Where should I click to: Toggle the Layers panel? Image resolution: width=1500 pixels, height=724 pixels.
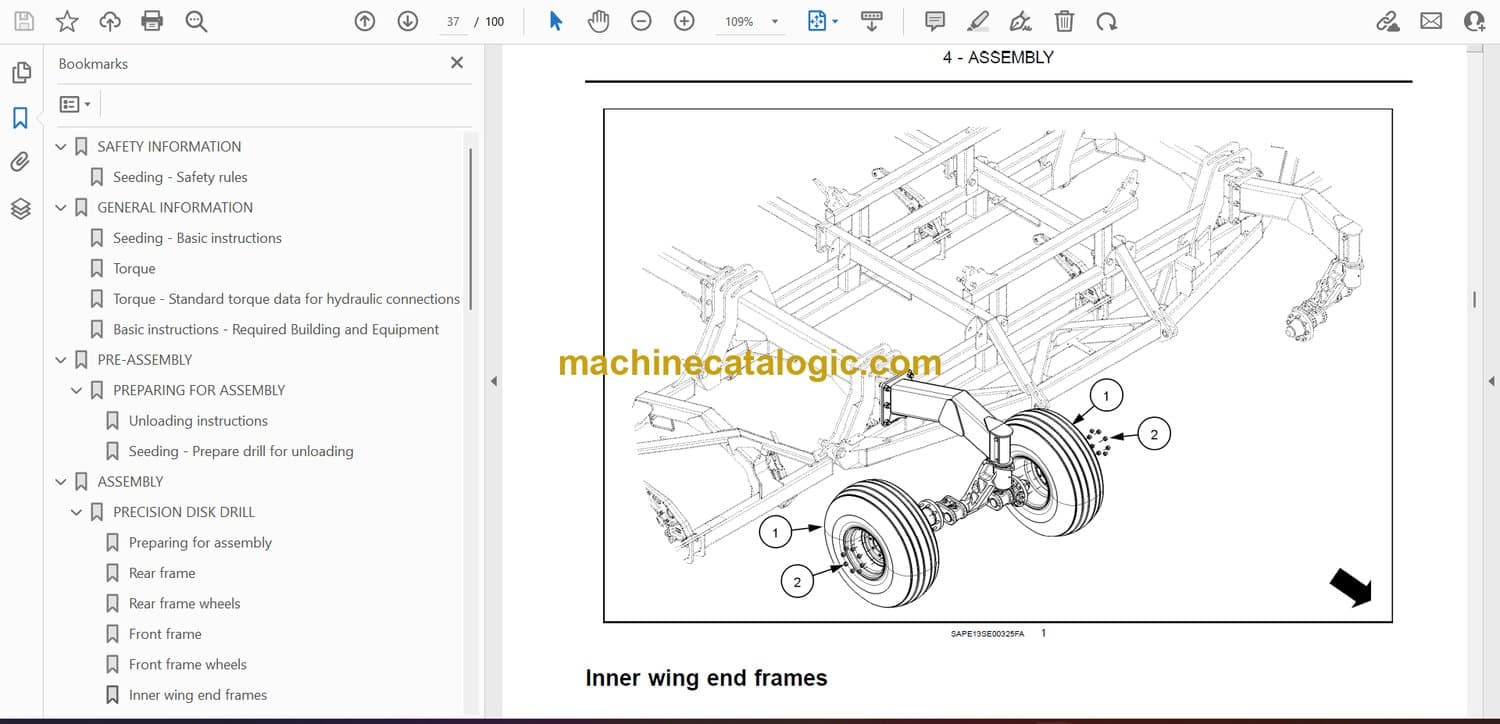point(20,208)
